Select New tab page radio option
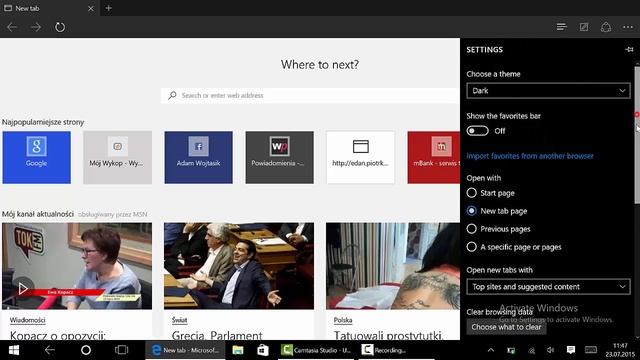Image resolution: width=640 pixels, height=360 pixels. [471, 211]
